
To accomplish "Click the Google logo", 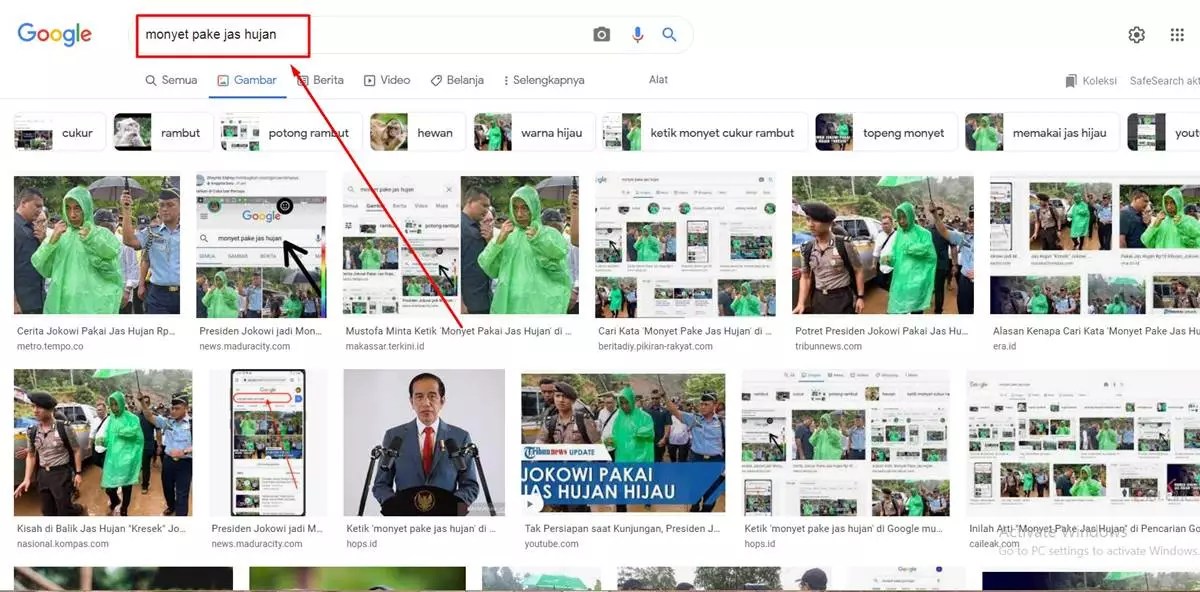I will click(54, 34).
